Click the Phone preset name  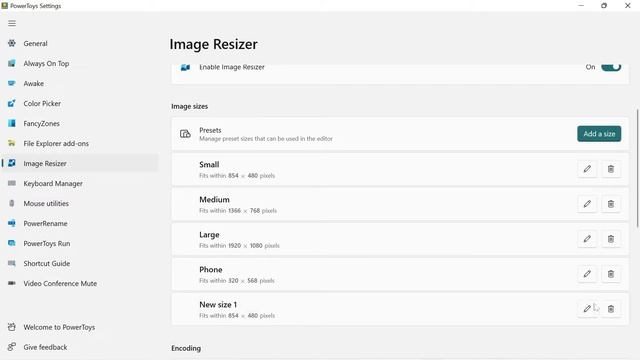(x=211, y=269)
